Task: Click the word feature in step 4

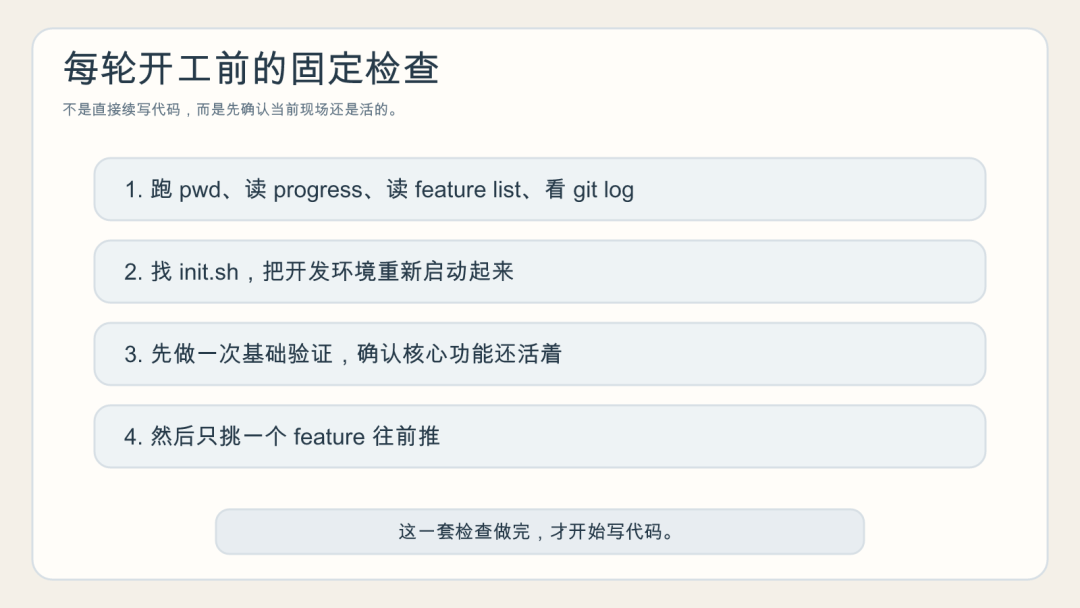Action: [x=329, y=437]
